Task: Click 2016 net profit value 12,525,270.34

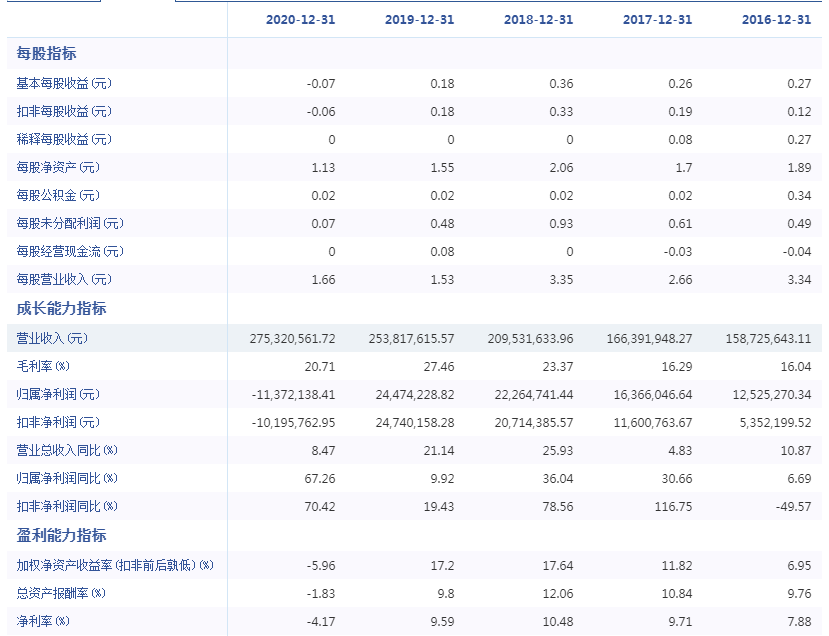Action: point(771,395)
